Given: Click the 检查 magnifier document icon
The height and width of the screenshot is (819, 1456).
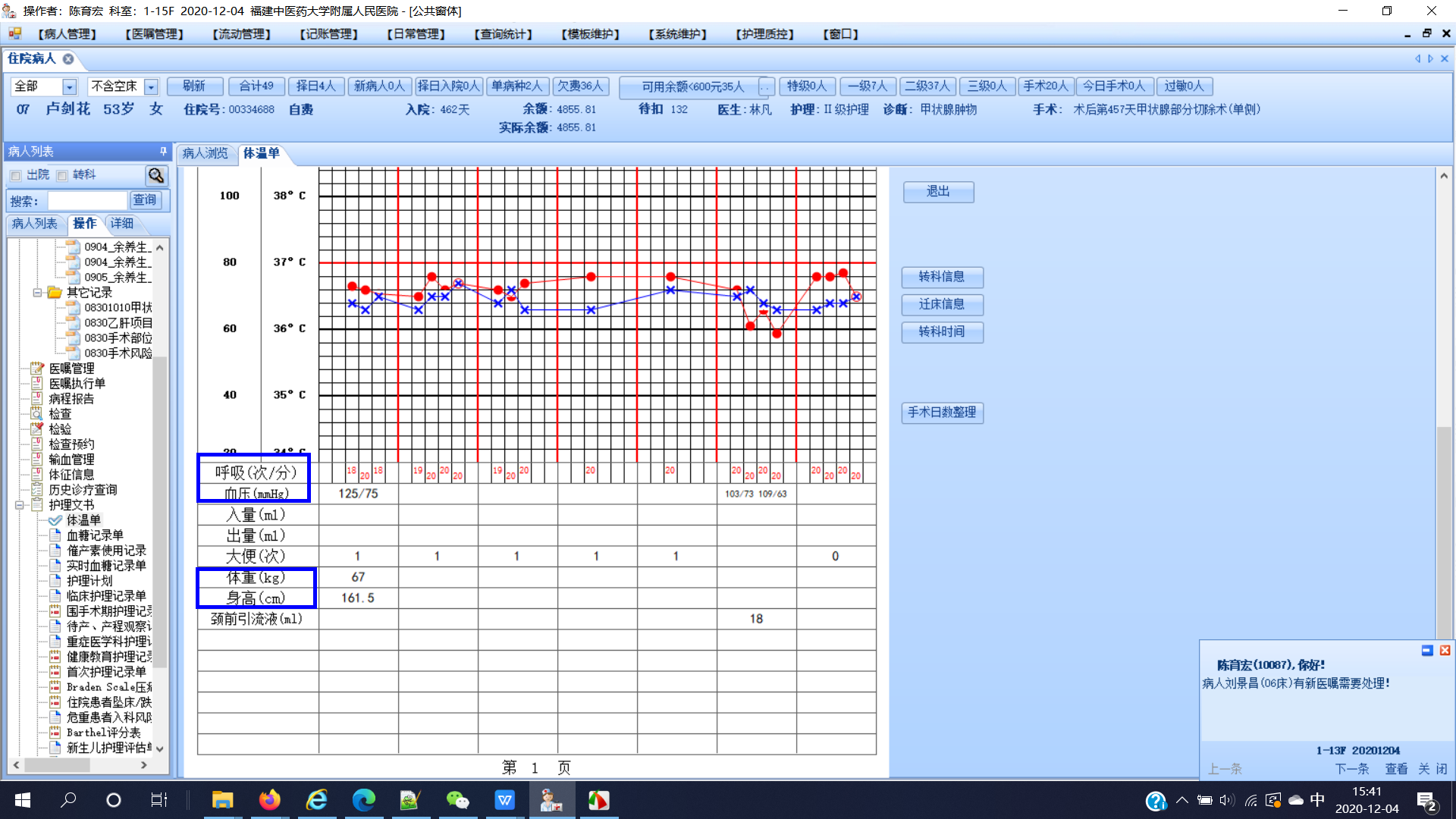Looking at the screenshot, I should pyautogui.click(x=36, y=414).
